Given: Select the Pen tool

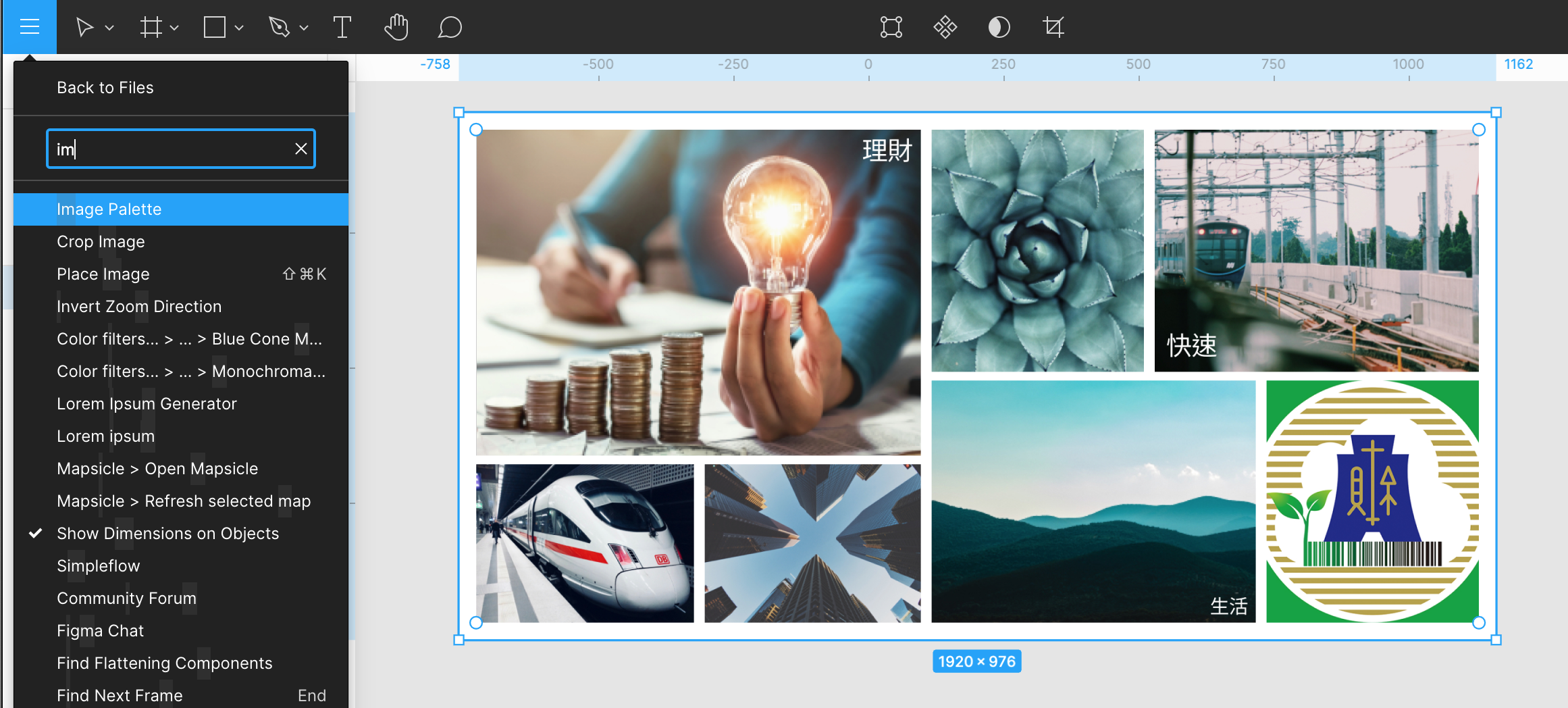Looking at the screenshot, I should [279, 28].
